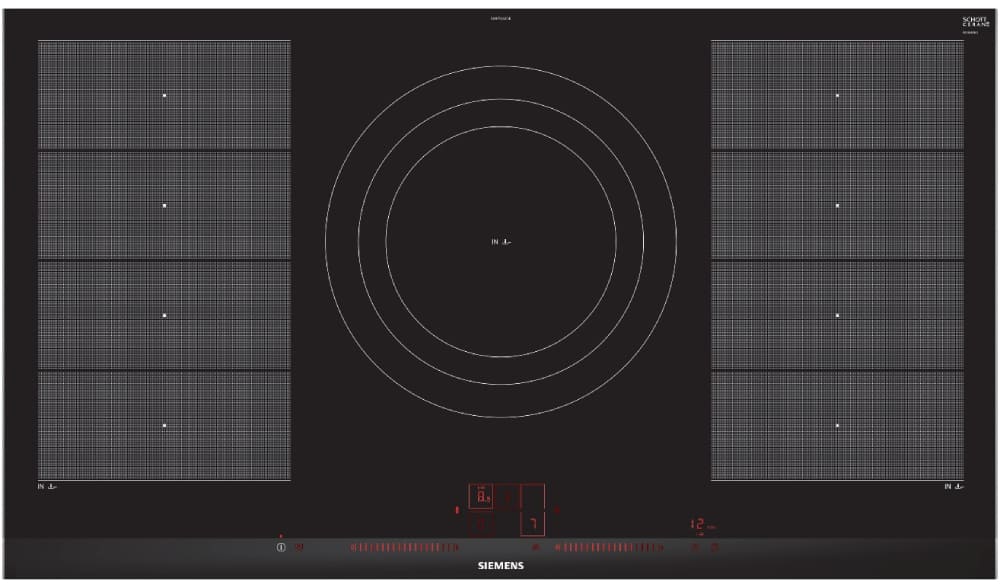Select the dim lower left zone box
The image size is (1000, 588).
483,526
